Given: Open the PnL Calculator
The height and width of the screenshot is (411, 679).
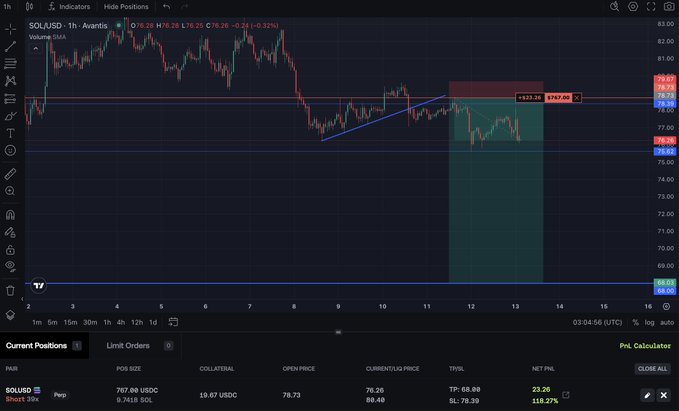Looking at the screenshot, I should tap(645, 346).
